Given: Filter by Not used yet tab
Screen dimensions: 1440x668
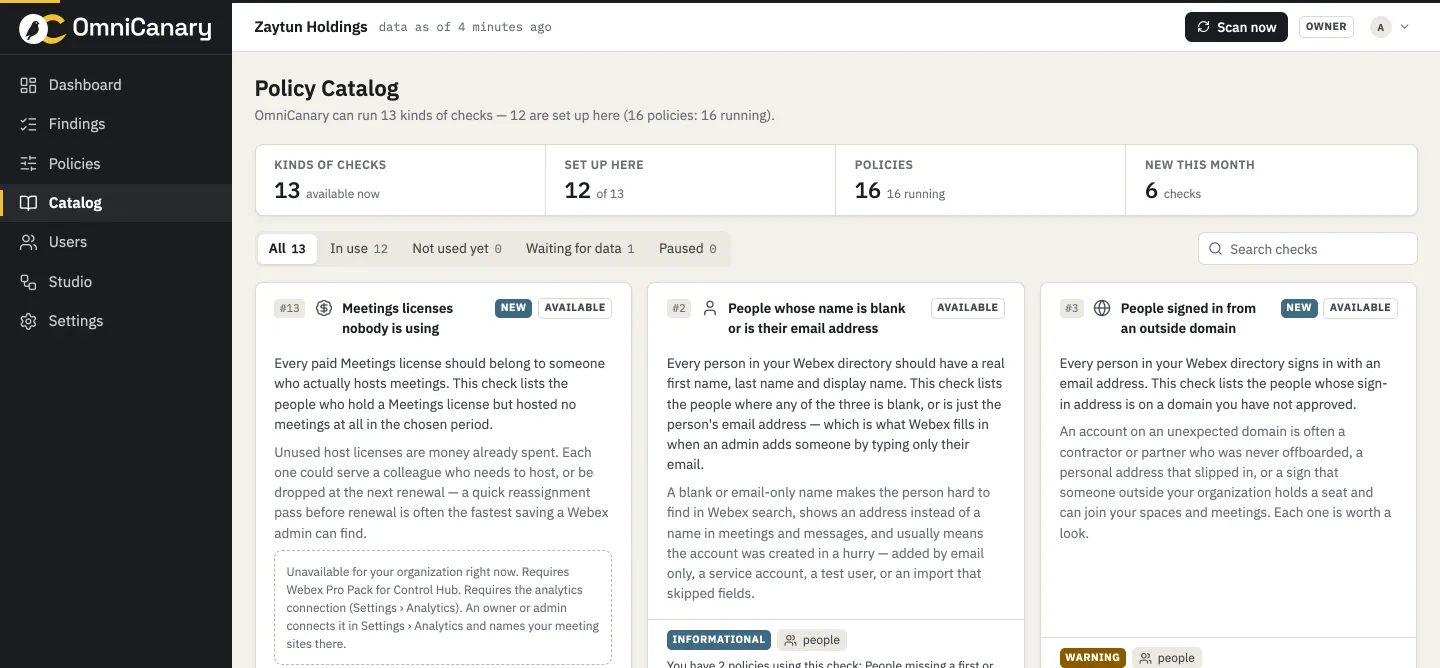Looking at the screenshot, I should tap(457, 249).
